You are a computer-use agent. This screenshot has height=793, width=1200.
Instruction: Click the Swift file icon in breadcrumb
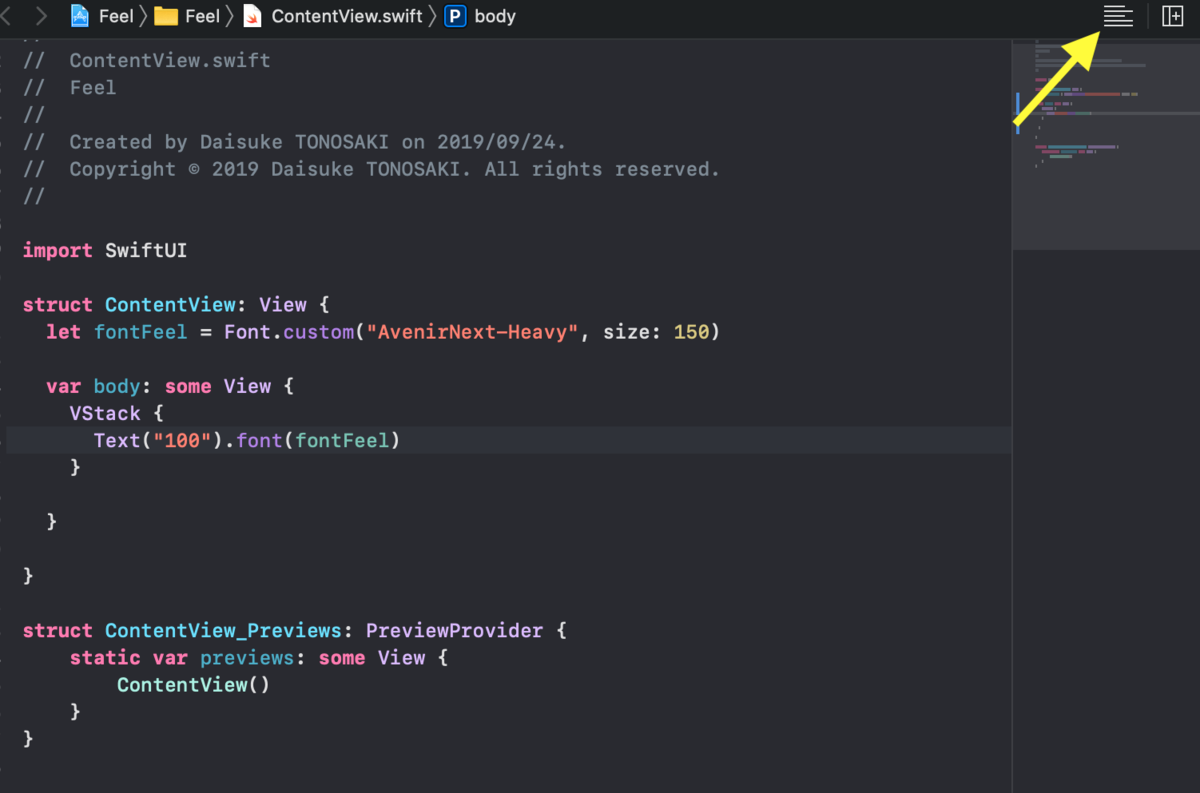(253, 16)
